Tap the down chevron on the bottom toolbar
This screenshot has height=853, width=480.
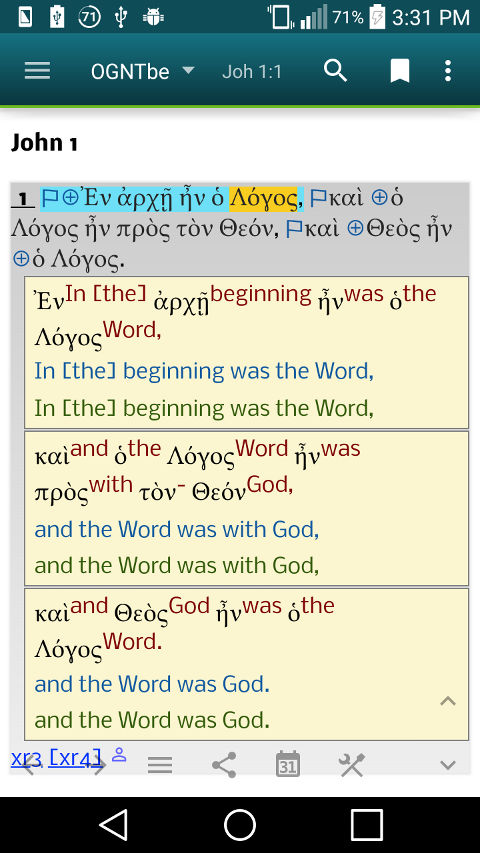447,765
